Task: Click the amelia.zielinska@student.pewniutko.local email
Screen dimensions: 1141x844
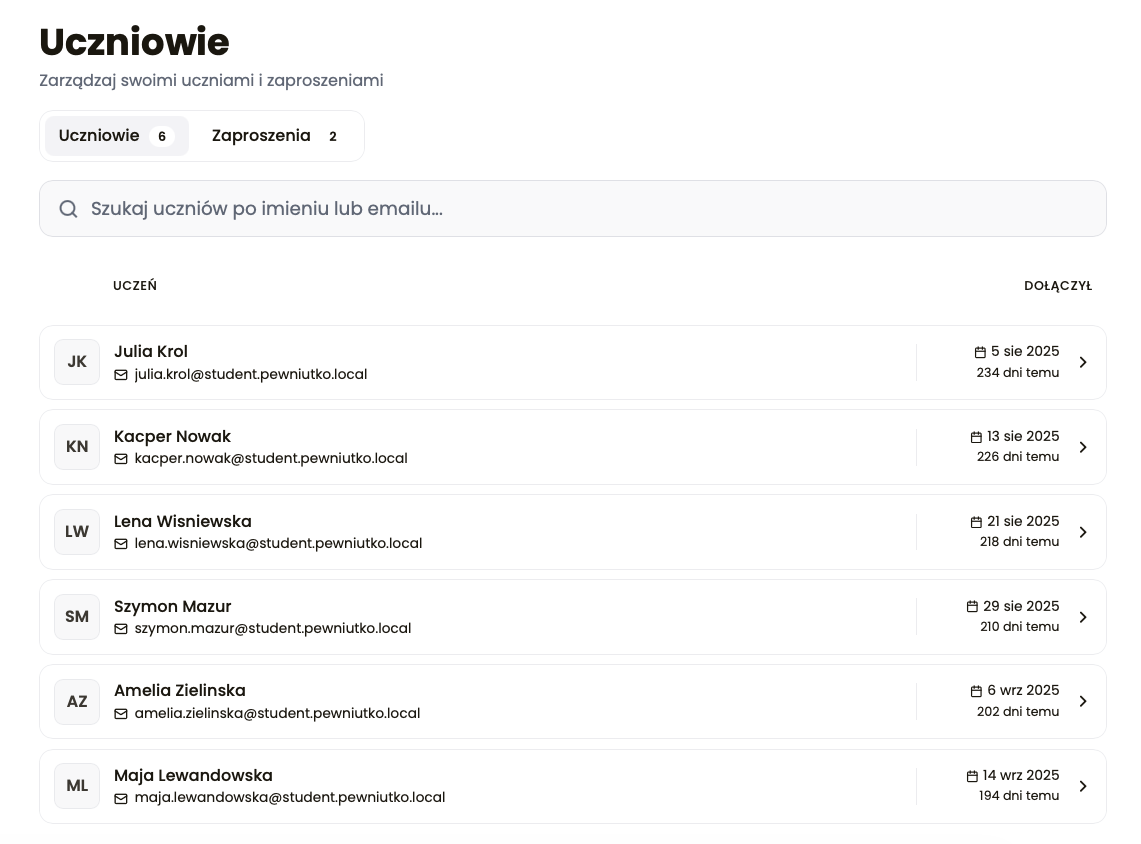Action: [277, 714]
